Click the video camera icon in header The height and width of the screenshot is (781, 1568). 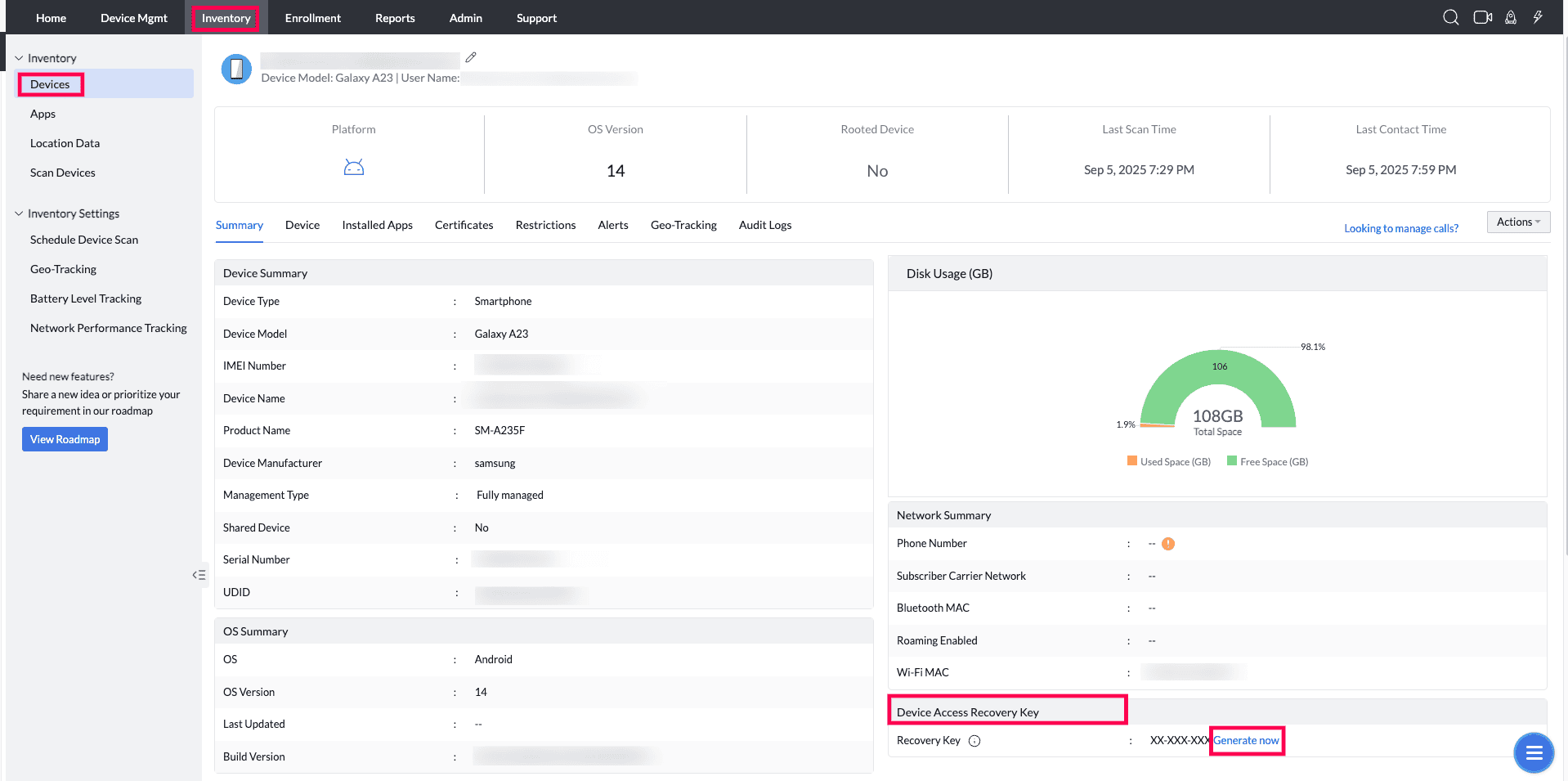click(x=1482, y=17)
